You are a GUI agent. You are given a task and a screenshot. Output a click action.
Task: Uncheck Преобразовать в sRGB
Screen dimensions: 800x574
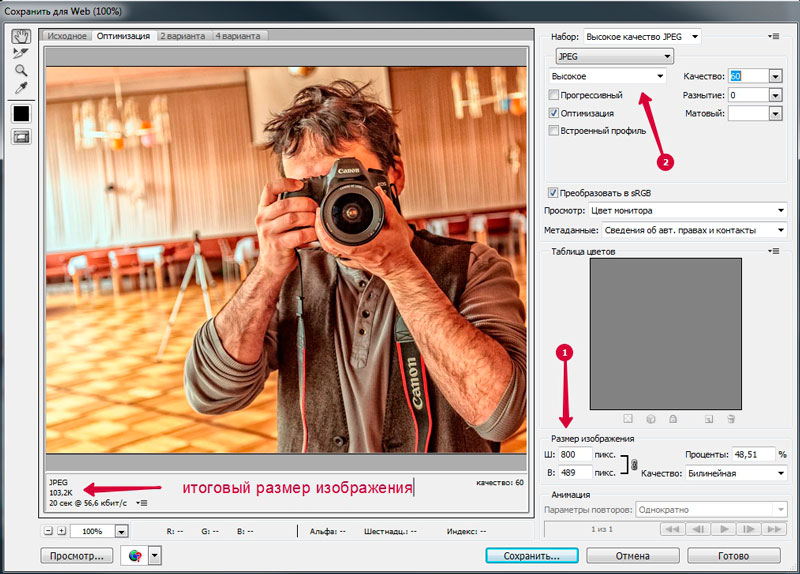point(554,192)
